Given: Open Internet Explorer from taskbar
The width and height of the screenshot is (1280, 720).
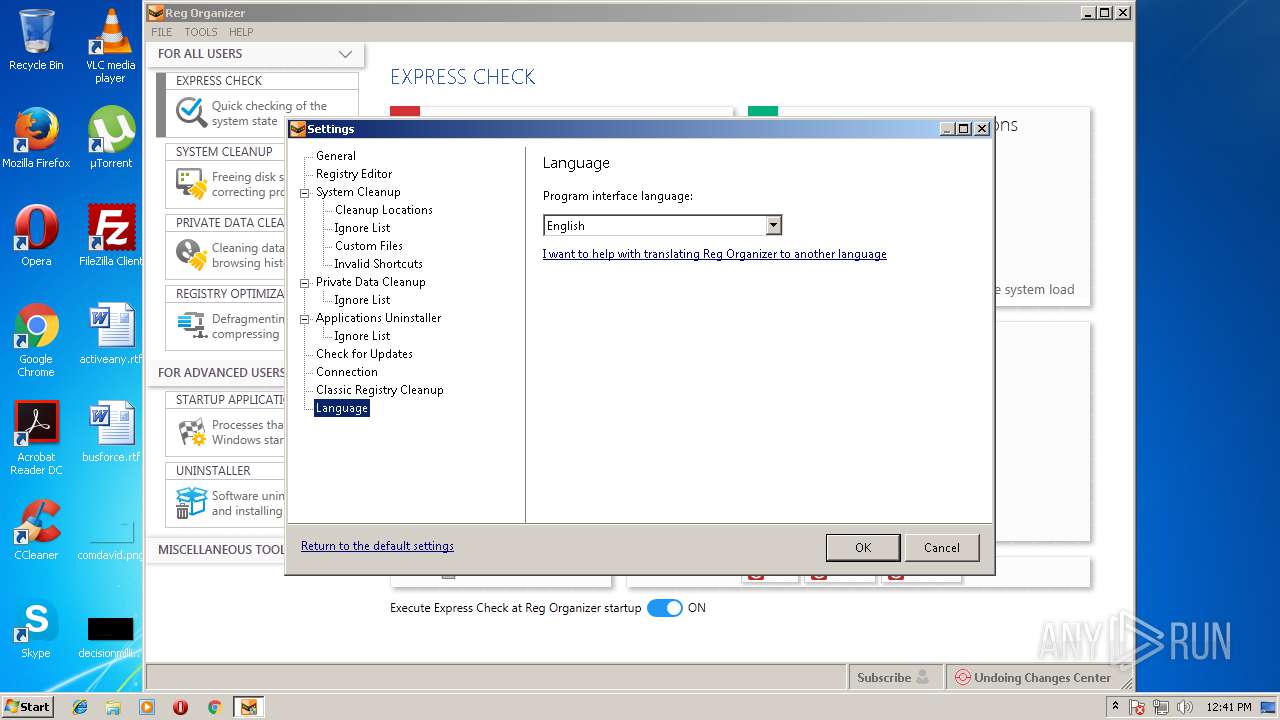Looking at the screenshot, I should click(x=80, y=707).
